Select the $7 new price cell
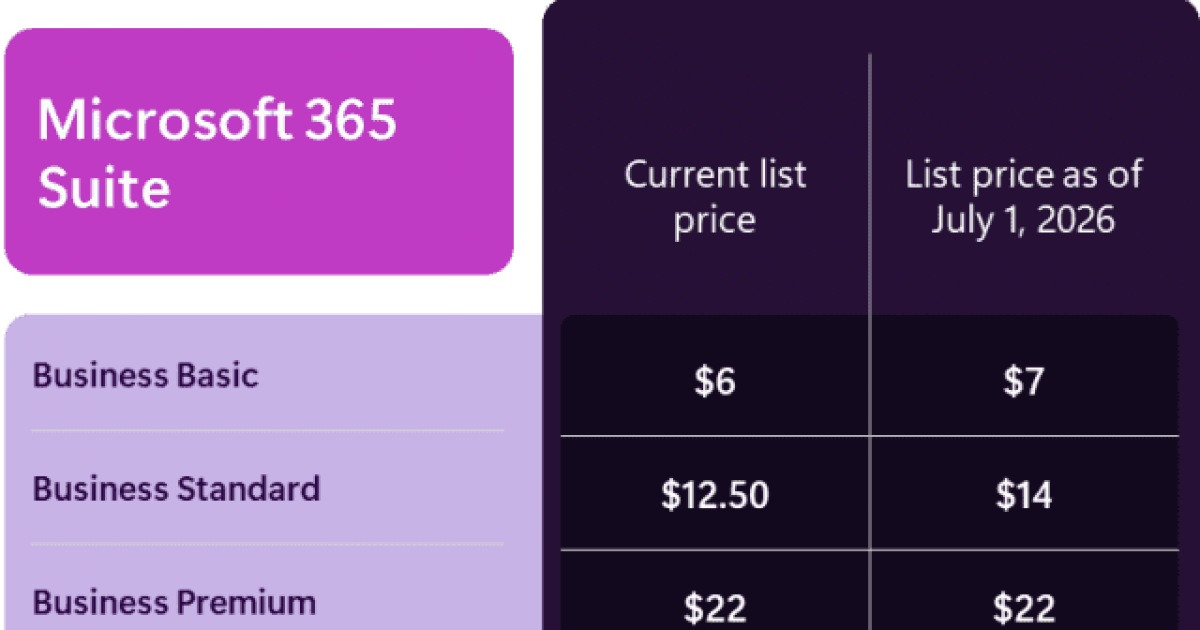Screen dimensions: 1200x630 tap(1024, 380)
